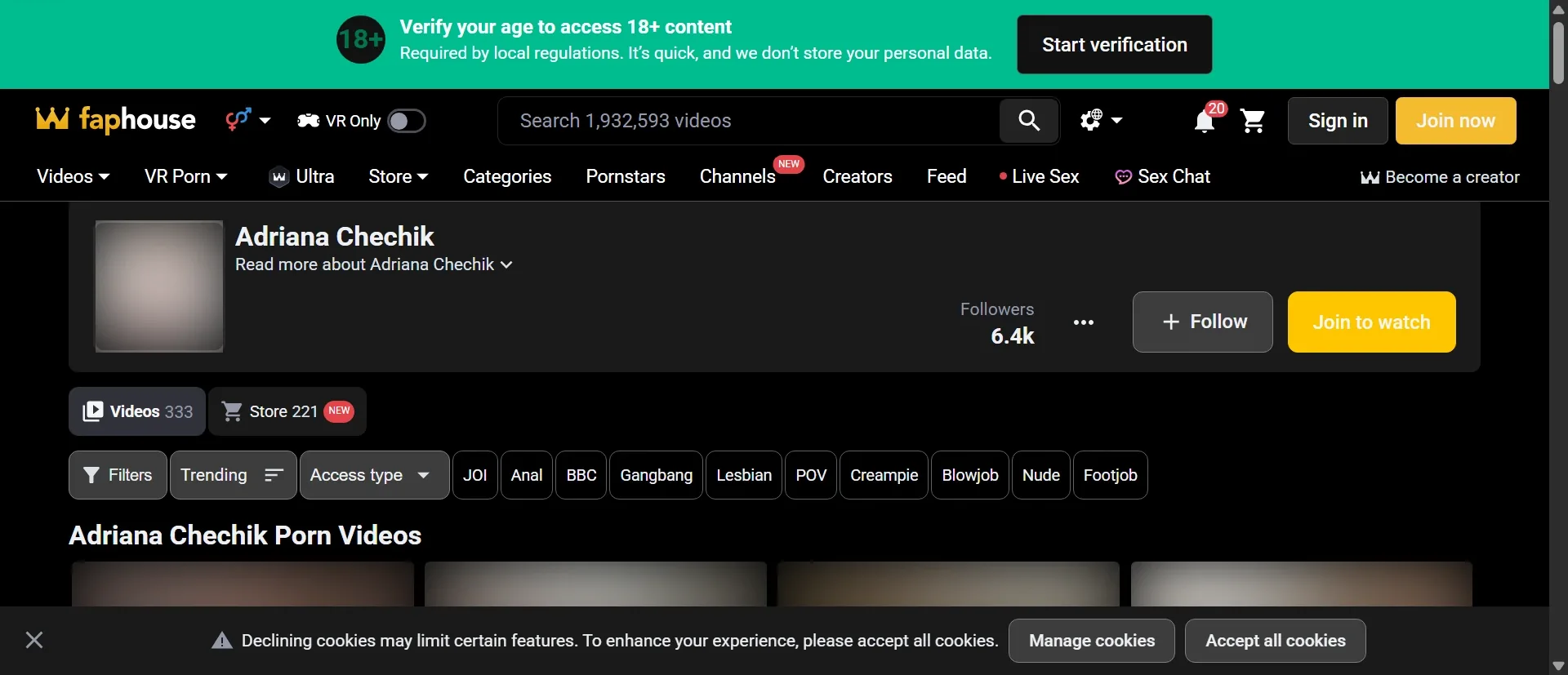Click the search magnifier button
Viewport: 1568px width, 675px height.
(x=1029, y=121)
